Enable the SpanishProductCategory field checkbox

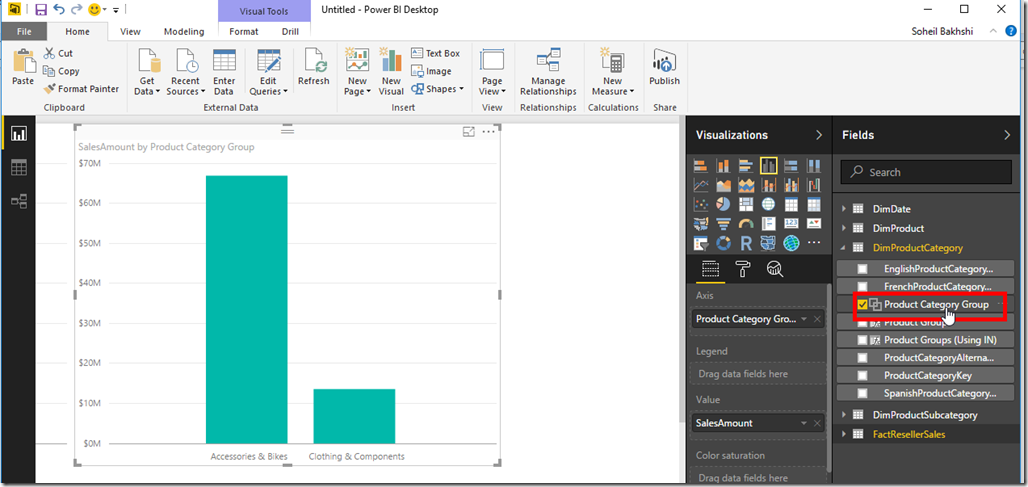[862, 393]
